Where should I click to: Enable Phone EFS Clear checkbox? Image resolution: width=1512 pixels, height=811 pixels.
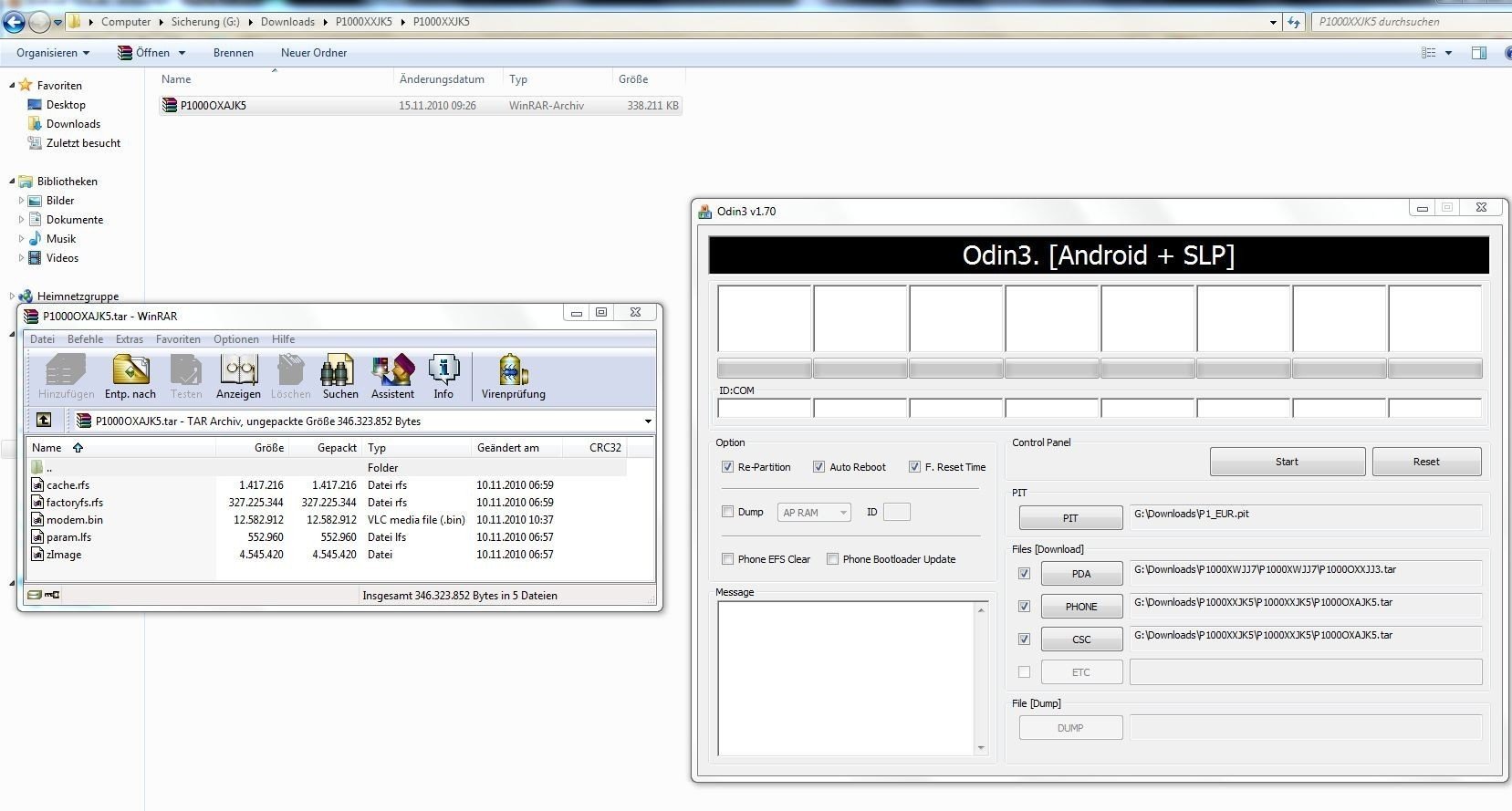(x=727, y=559)
